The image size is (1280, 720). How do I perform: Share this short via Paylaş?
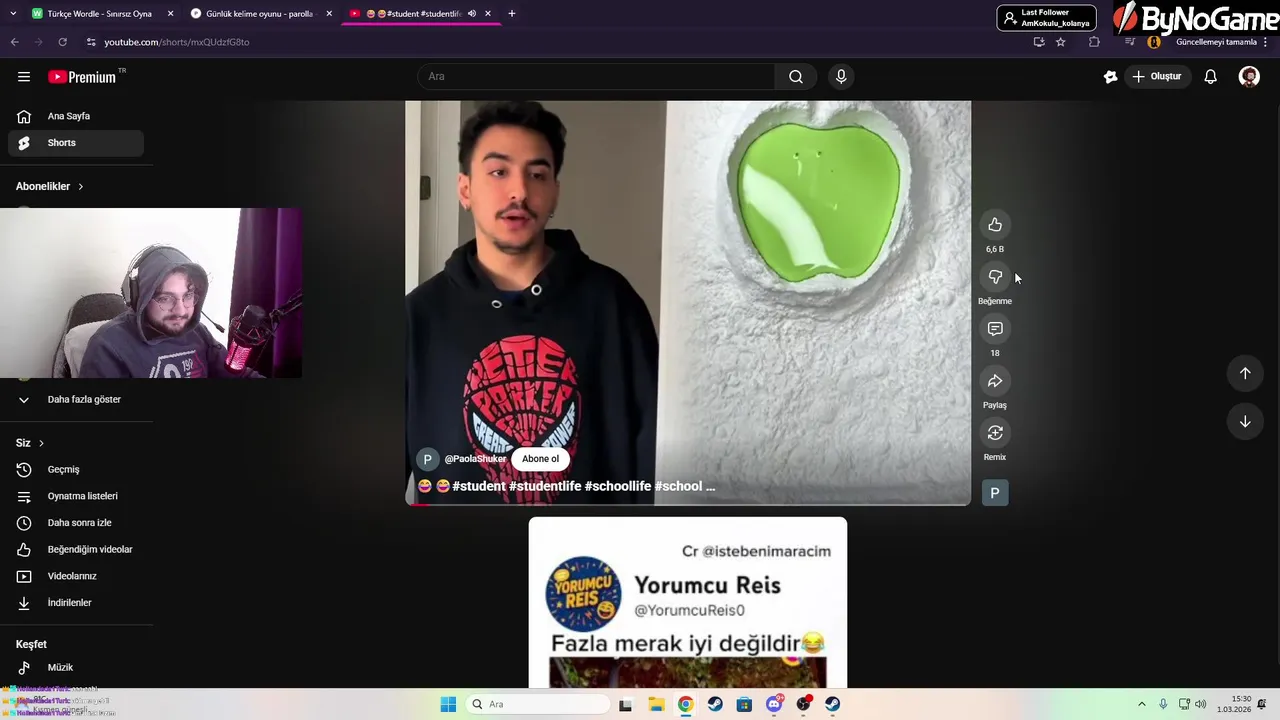(x=995, y=381)
